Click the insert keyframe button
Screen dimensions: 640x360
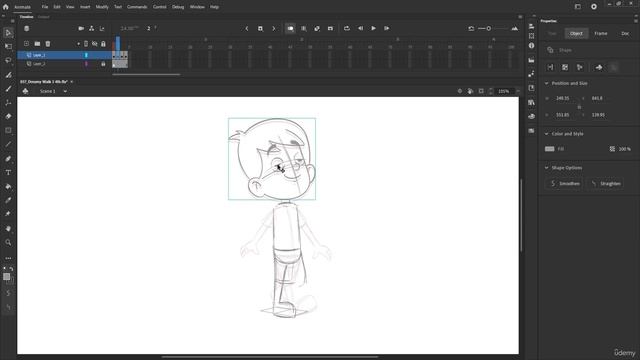pyautogui.click(x=260, y=29)
